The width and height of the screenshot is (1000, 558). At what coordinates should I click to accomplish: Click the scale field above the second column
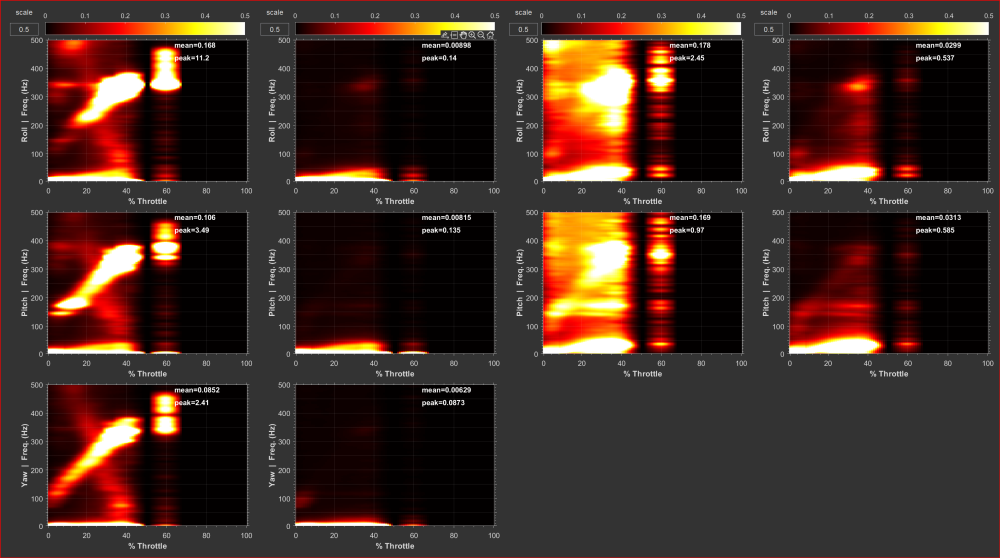click(270, 29)
